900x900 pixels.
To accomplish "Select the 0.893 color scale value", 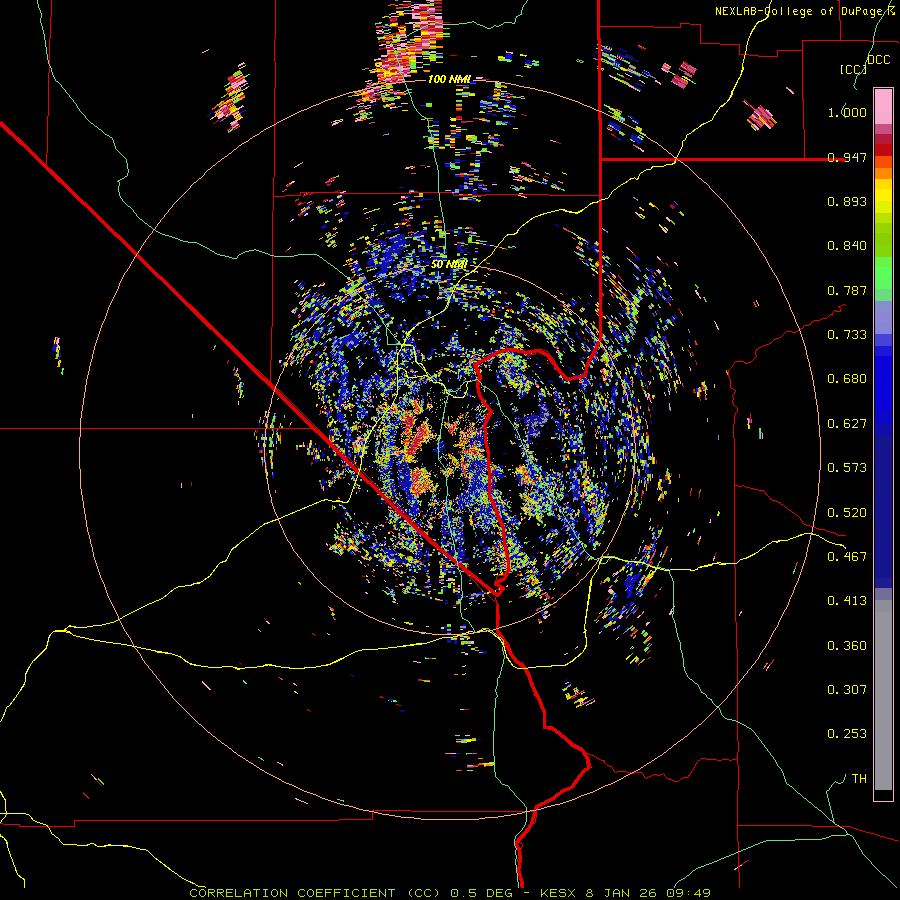I will (847, 201).
